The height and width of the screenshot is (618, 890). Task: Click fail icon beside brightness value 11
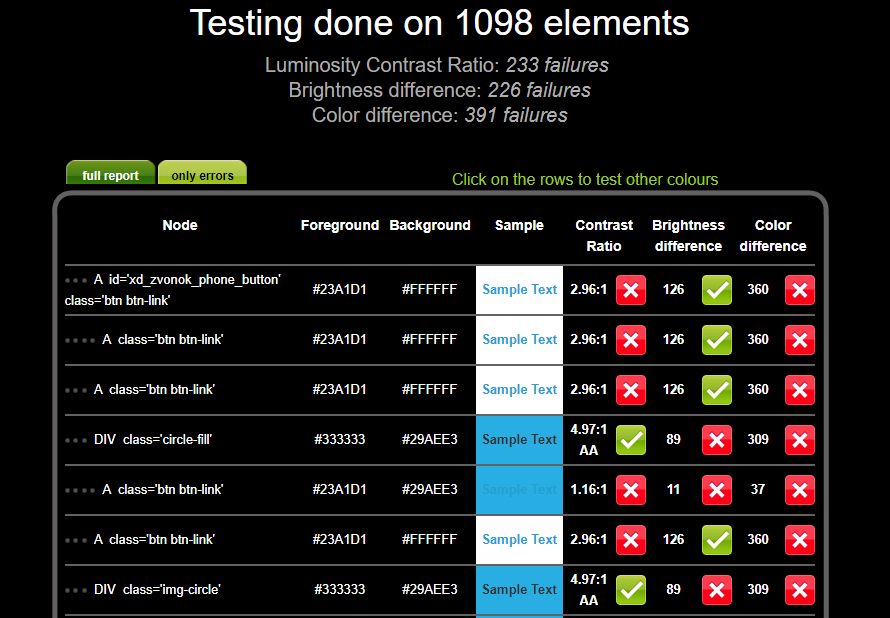coord(716,490)
